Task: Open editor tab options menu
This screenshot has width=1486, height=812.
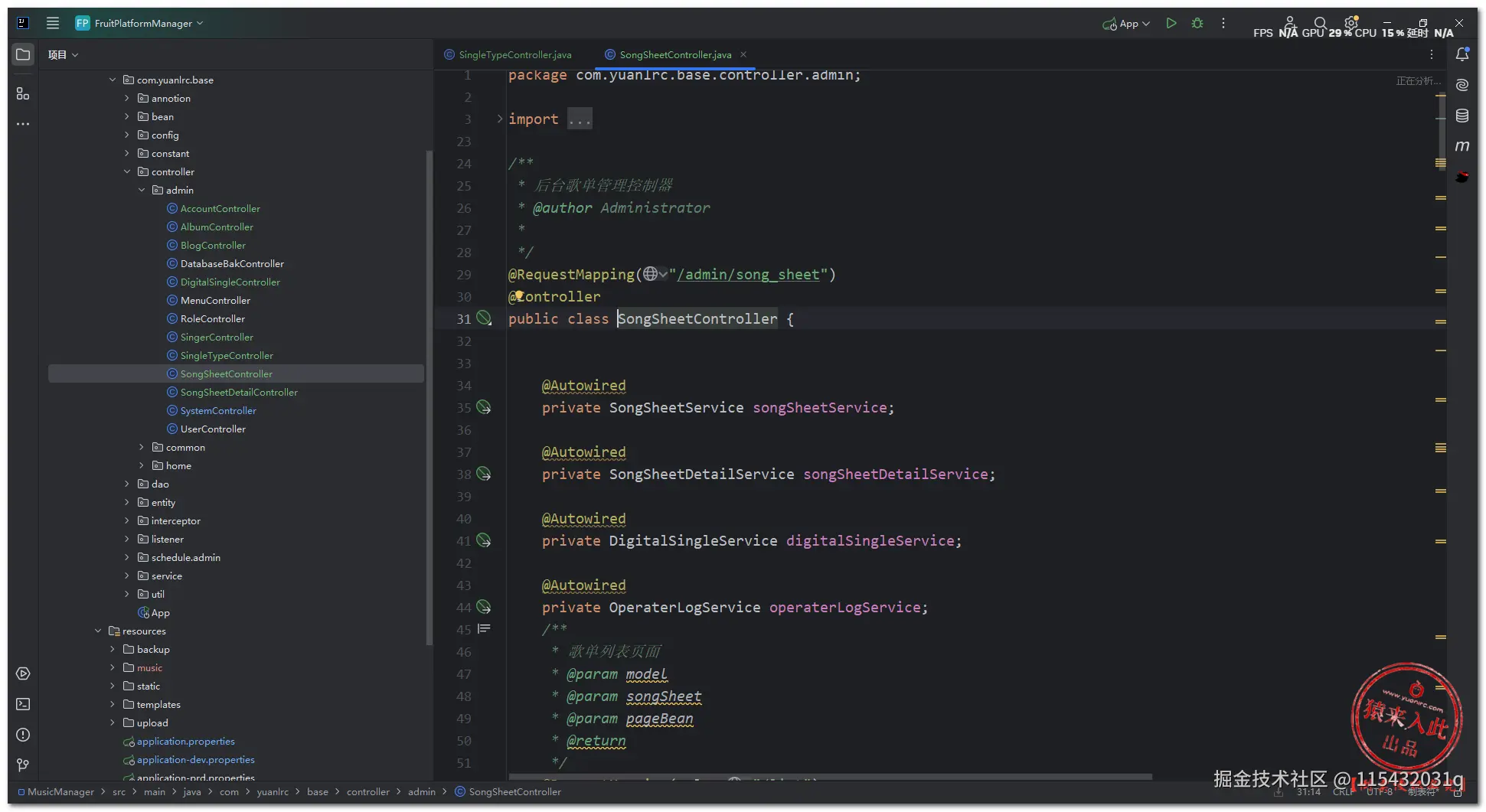Action: pyautogui.click(x=1431, y=54)
